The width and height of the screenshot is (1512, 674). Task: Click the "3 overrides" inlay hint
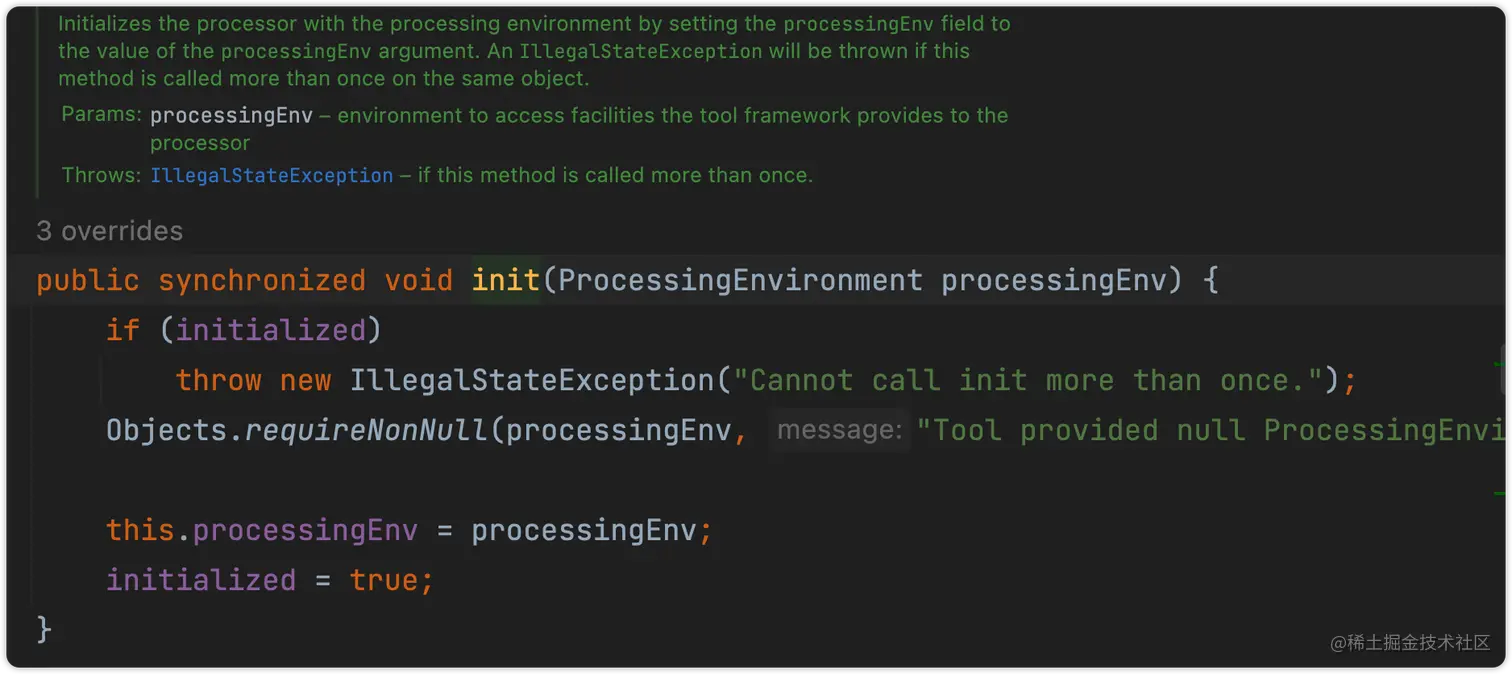(x=110, y=231)
